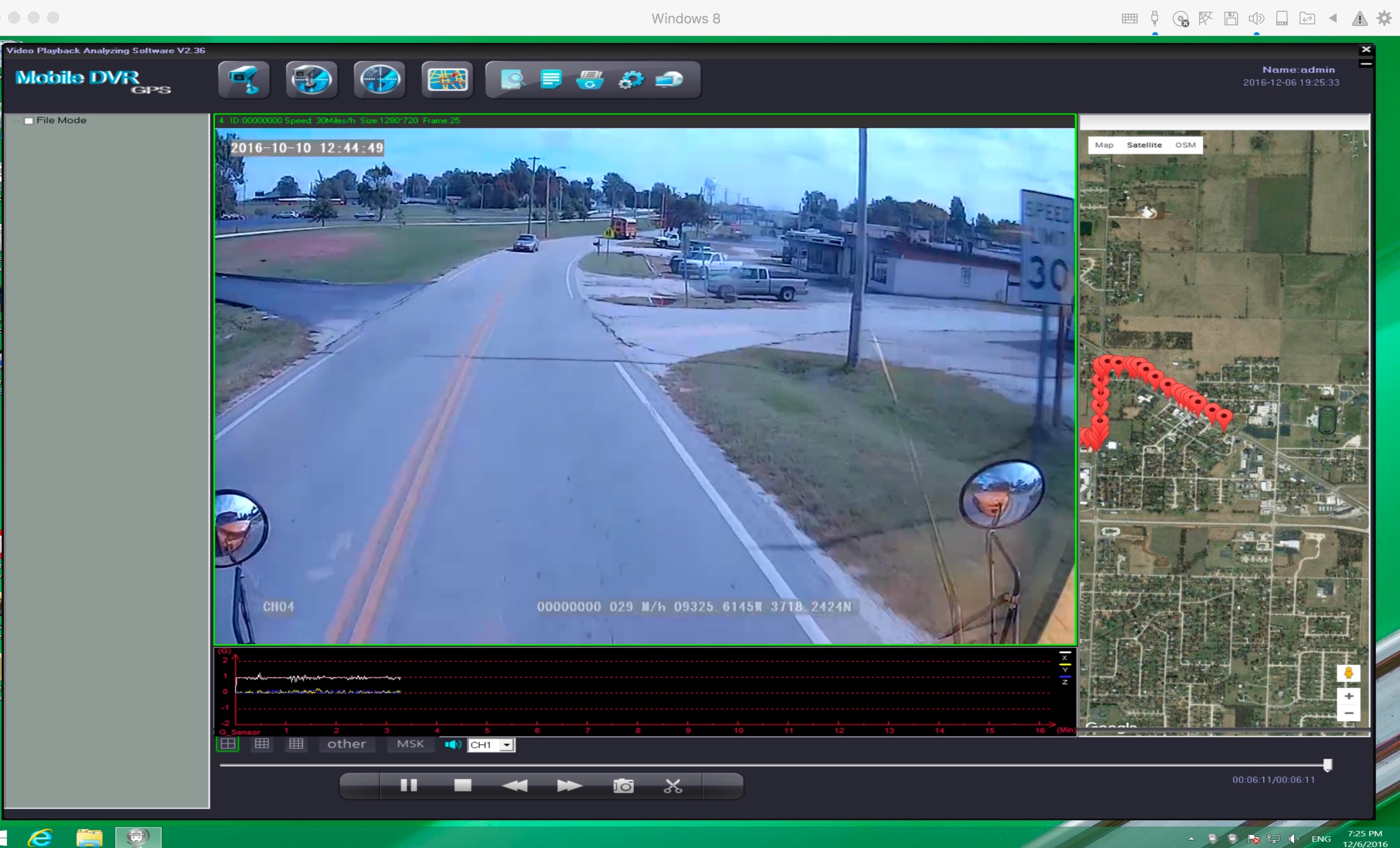Click the blue log list icon
1400x848 pixels.
[x=551, y=79]
